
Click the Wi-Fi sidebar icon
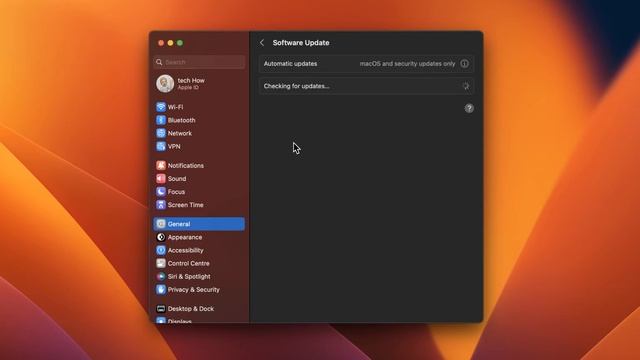tap(161, 107)
